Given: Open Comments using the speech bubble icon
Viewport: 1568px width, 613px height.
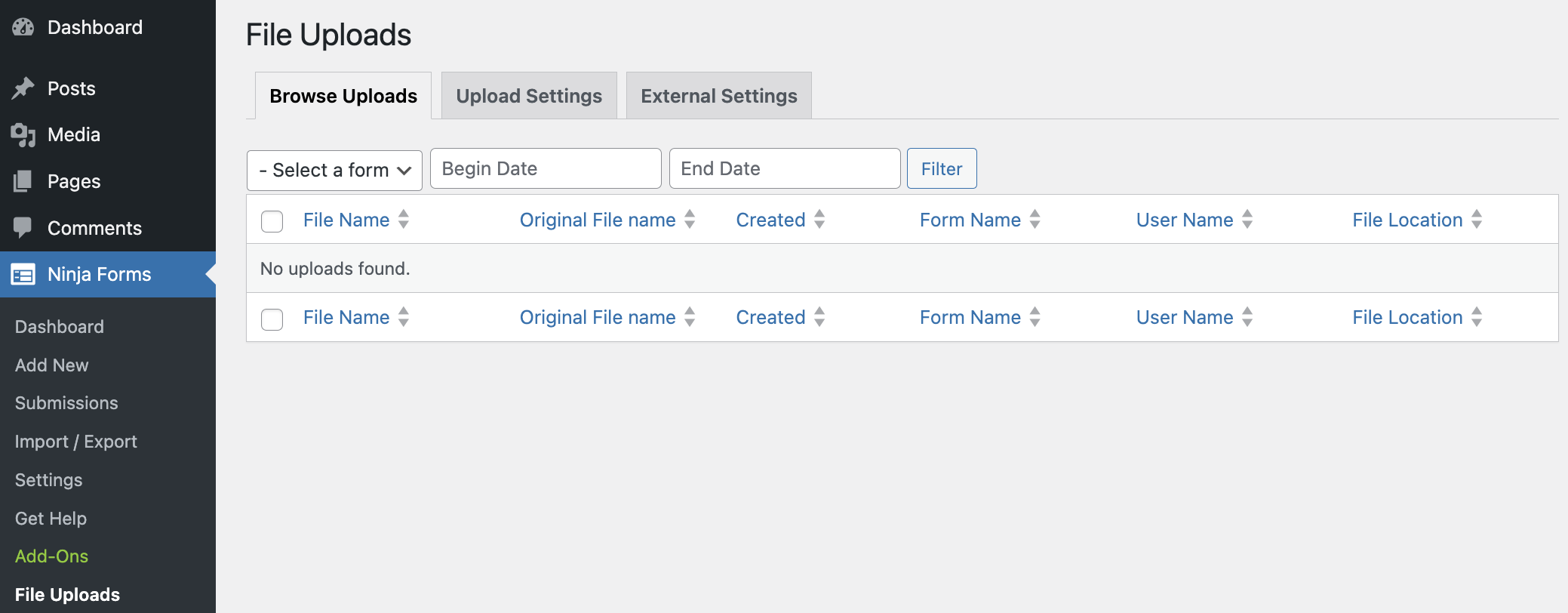Looking at the screenshot, I should point(24,228).
